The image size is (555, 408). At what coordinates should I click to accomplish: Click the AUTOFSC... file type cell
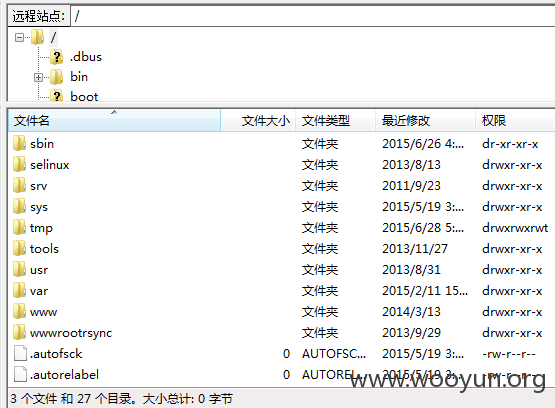(x=334, y=354)
